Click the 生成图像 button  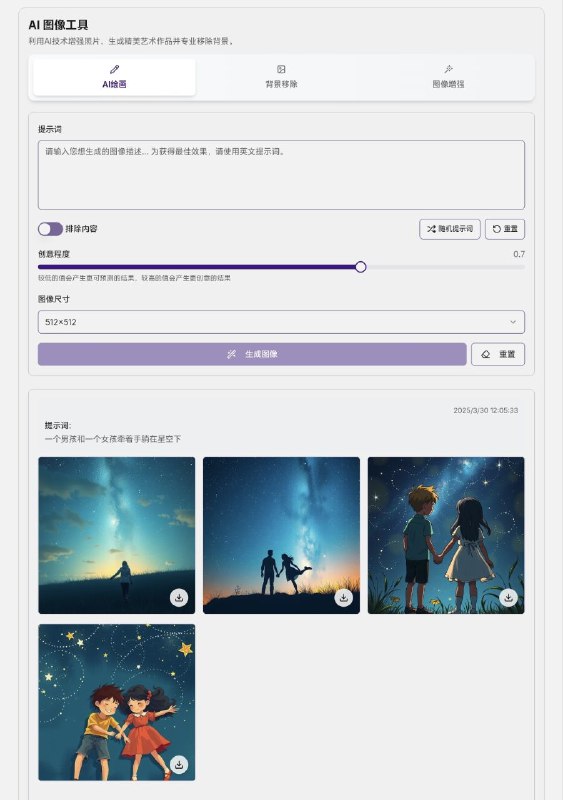[252, 354]
